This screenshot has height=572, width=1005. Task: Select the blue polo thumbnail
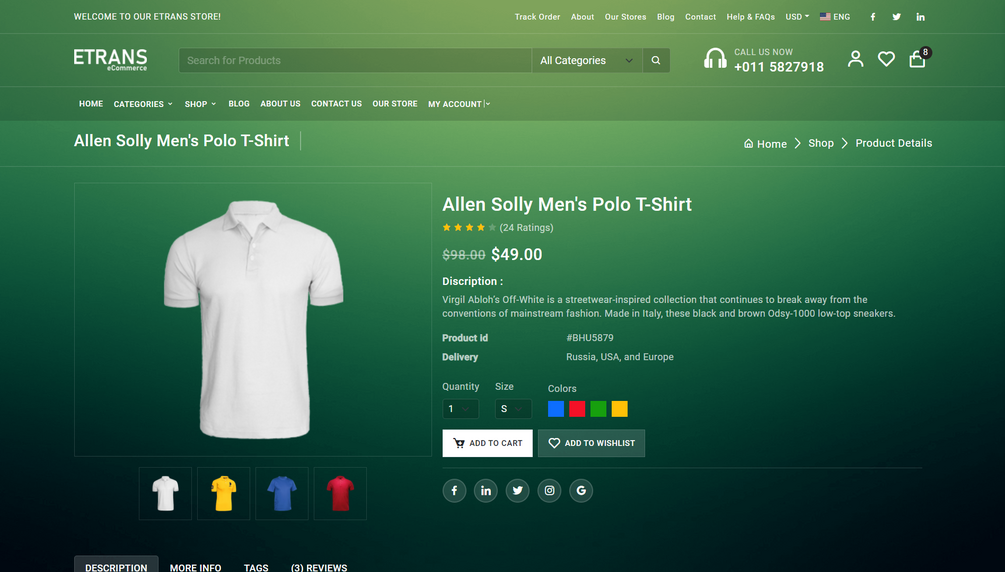pyautogui.click(x=282, y=493)
